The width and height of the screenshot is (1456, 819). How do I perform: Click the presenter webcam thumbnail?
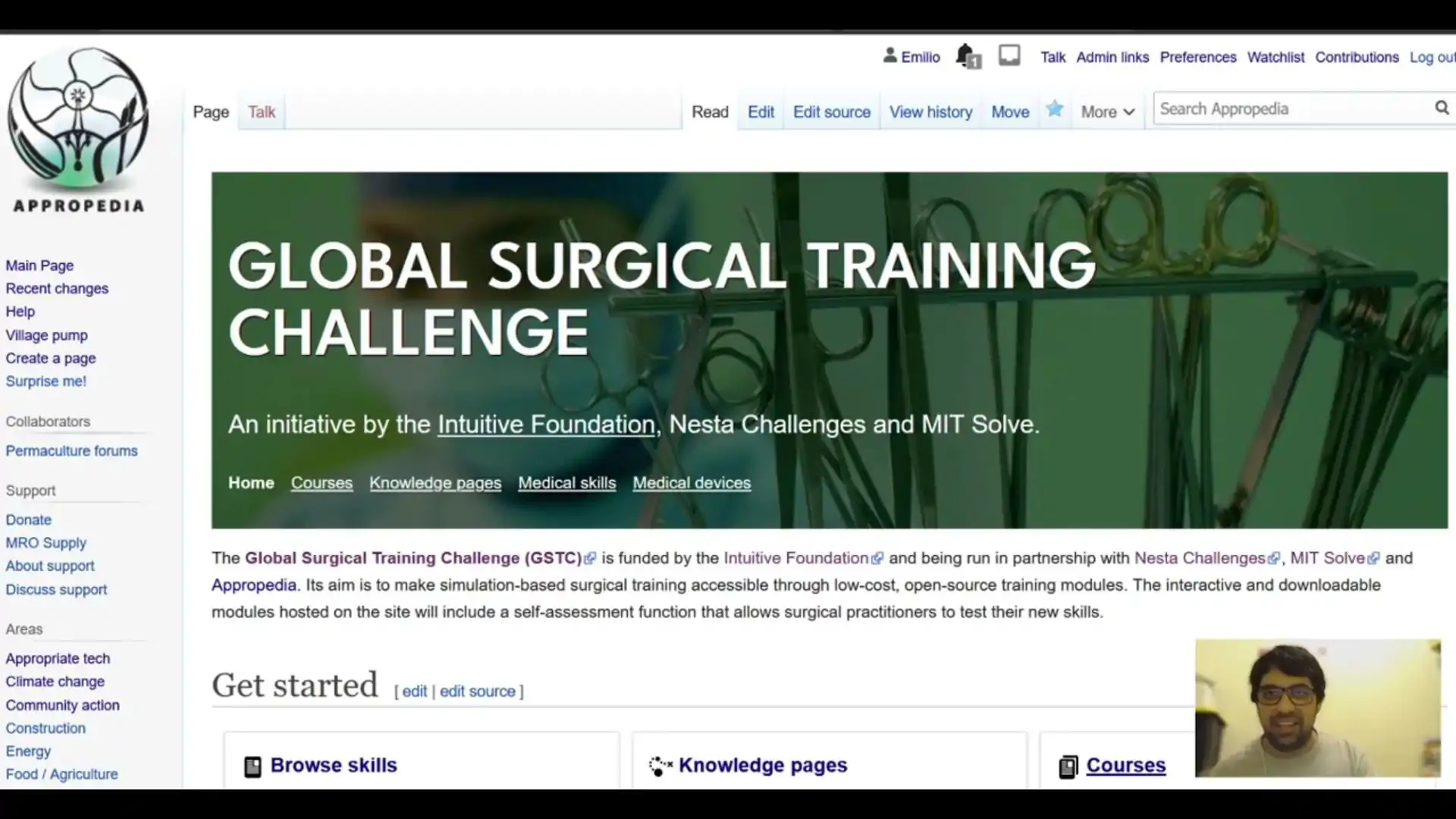point(1317,708)
